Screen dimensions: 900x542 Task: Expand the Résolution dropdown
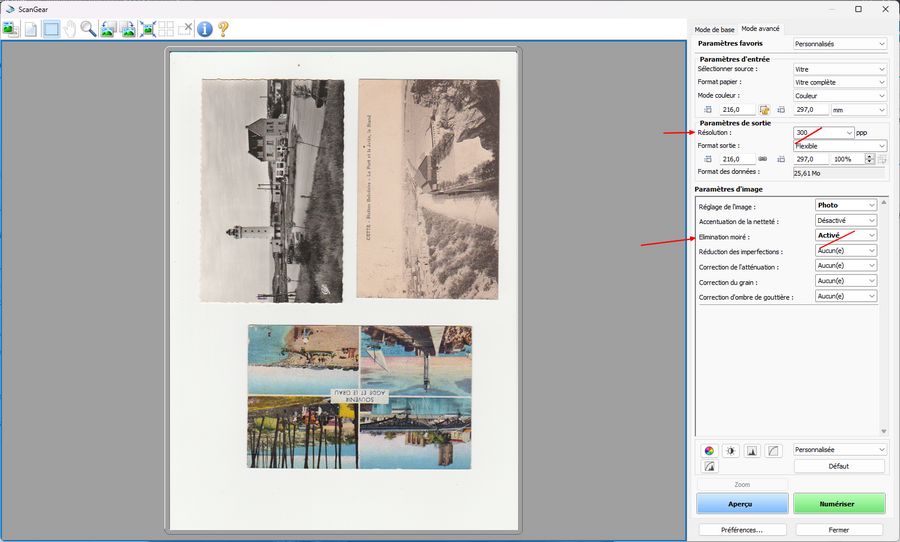click(x=849, y=133)
